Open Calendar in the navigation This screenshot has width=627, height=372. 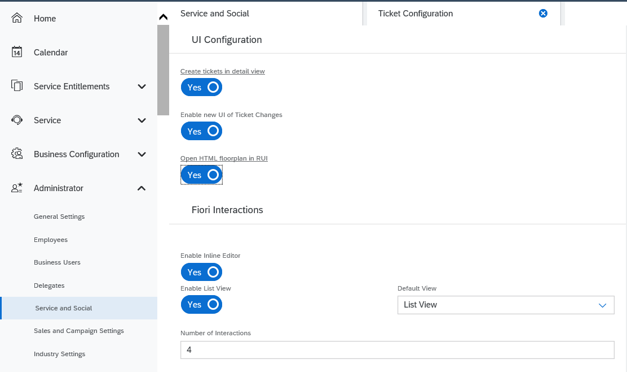tap(51, 52)
